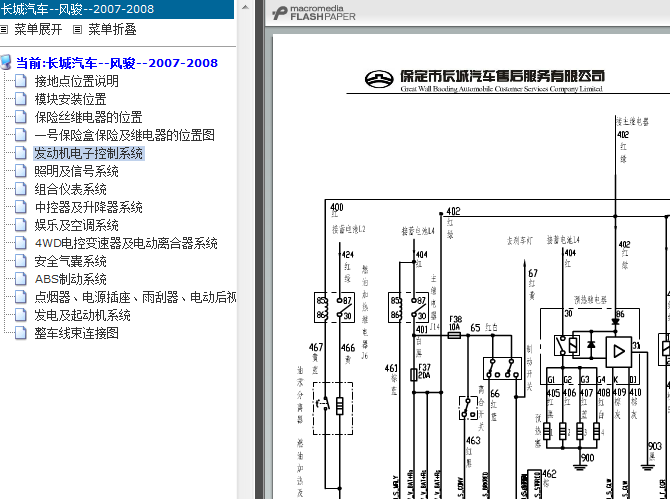This screenshot has width=670, height=499.
Task: Open 组合仪表系统 entry
Action: (71, 189)
